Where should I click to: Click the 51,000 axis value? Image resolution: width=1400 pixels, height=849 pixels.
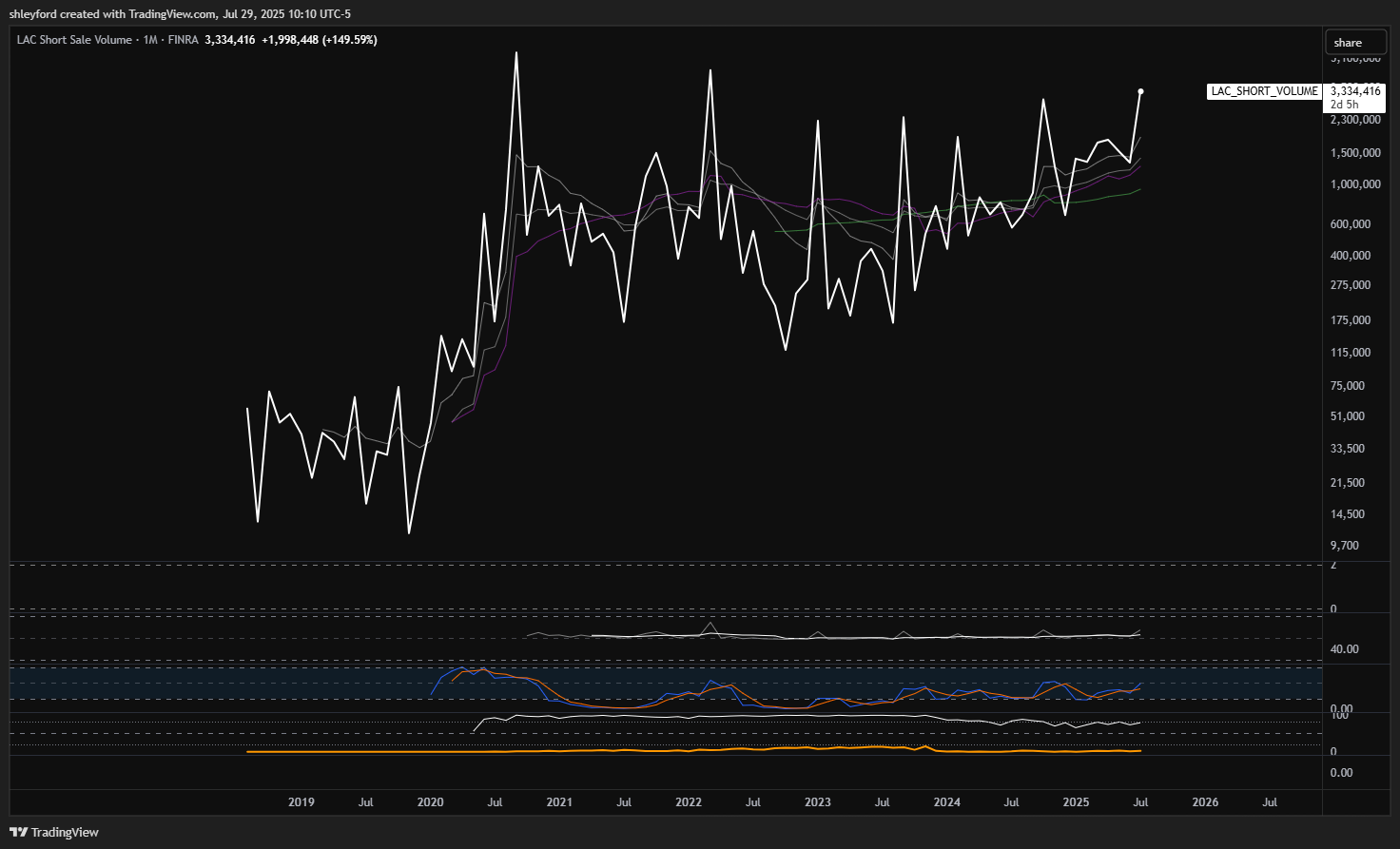tap(1348, 416)
